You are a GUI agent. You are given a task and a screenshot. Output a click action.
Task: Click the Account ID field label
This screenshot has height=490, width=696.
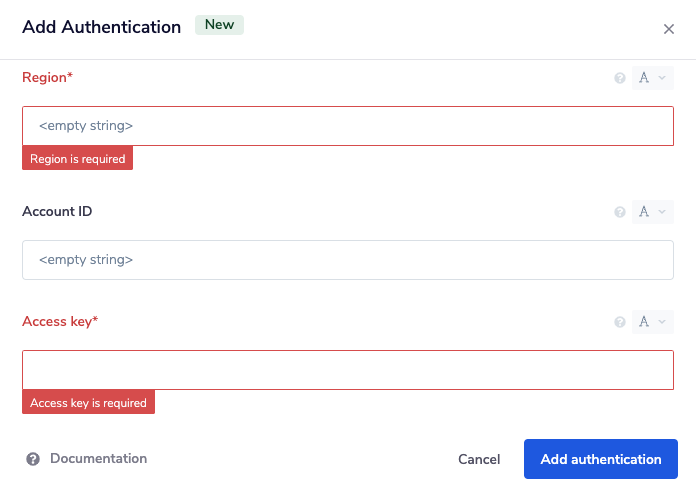(x=57, y=211)
